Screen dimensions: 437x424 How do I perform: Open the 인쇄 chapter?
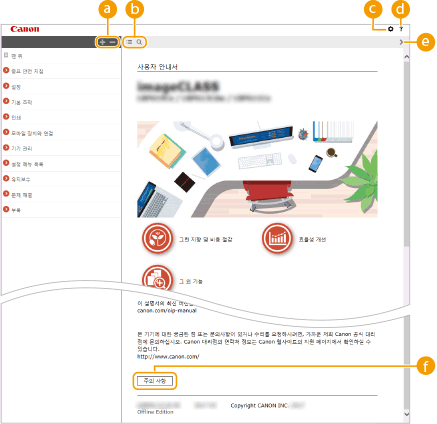[16, 118]
